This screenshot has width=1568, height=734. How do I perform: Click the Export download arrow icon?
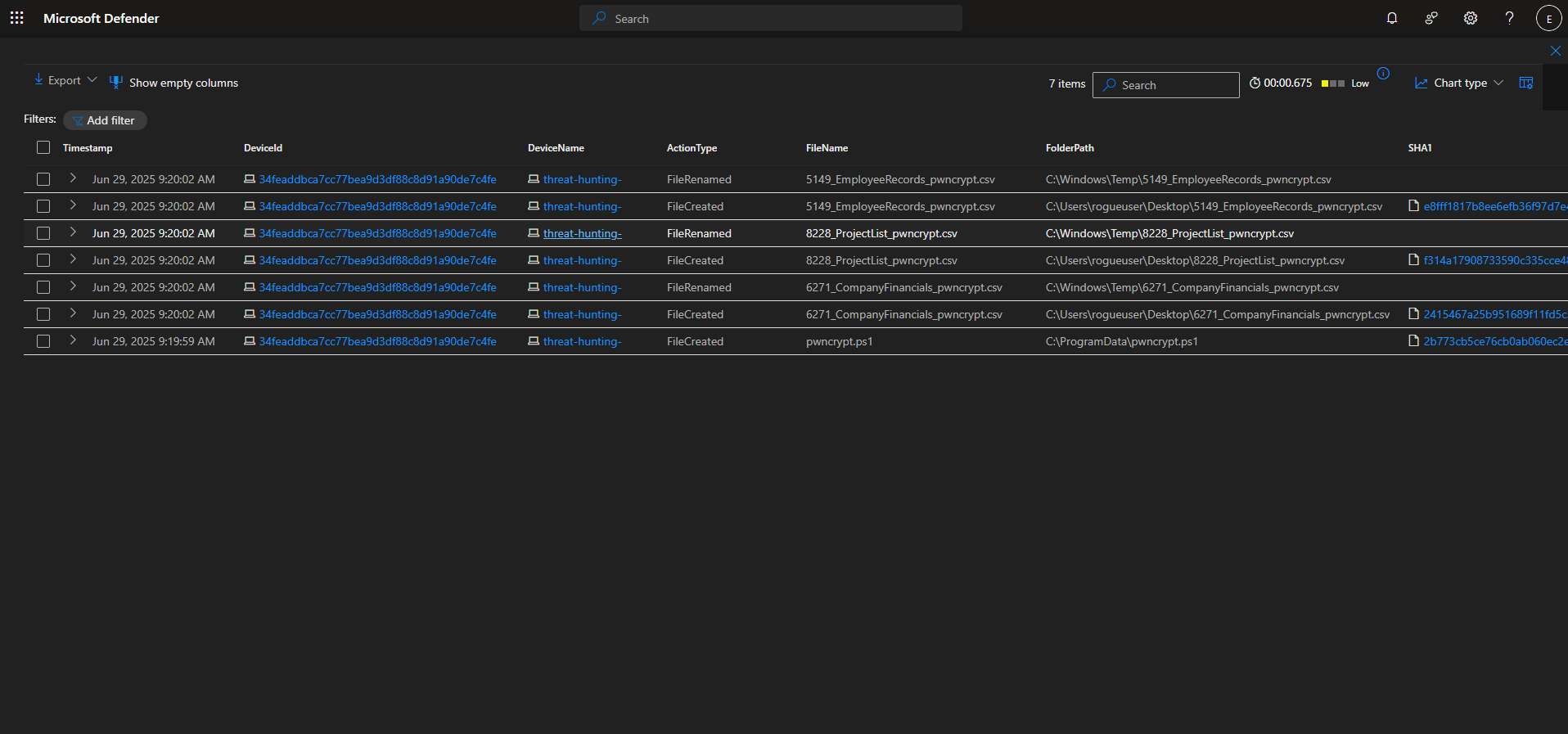point(38,79)
